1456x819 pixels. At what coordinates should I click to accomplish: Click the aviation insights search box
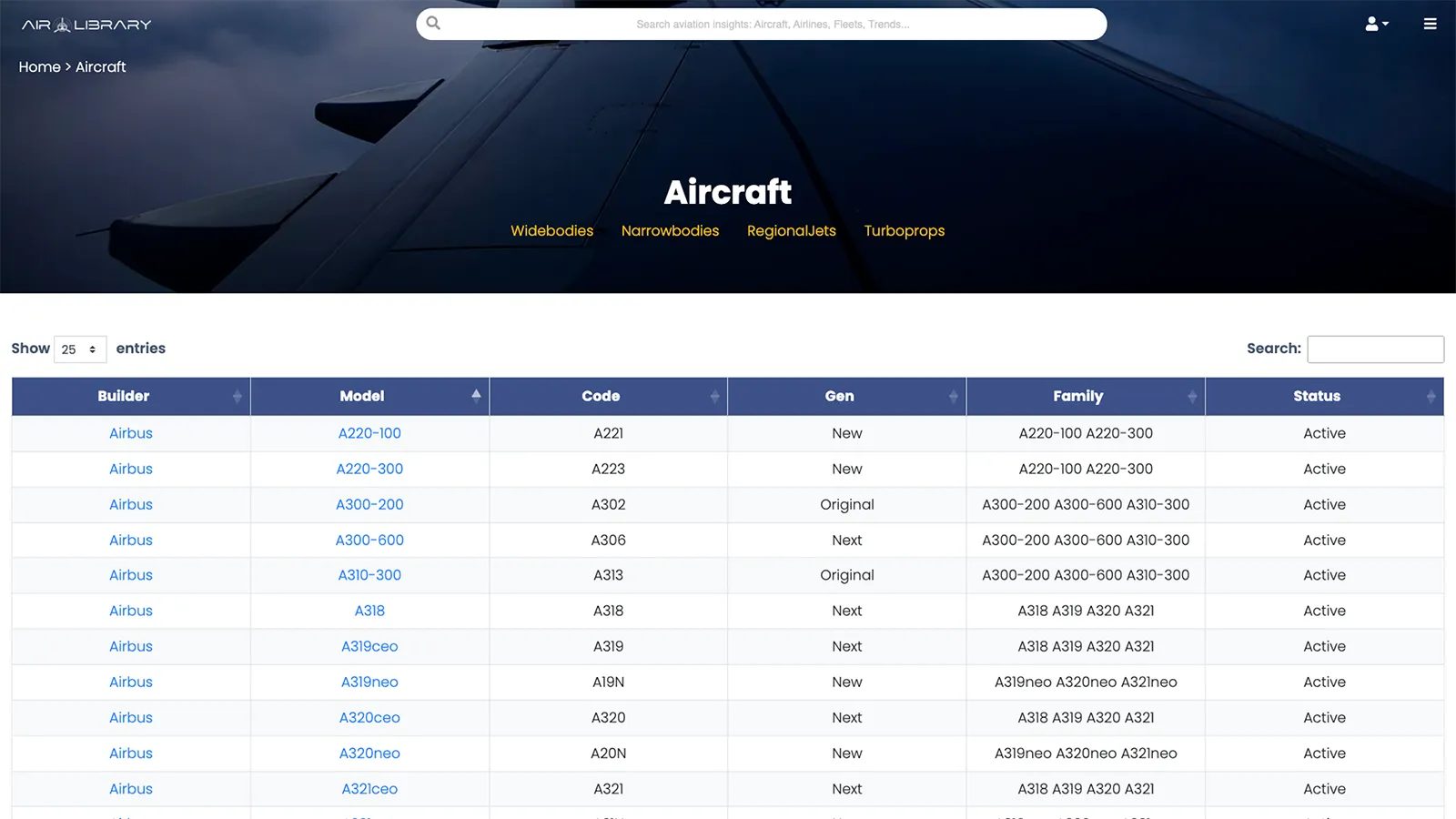pyautogui.click(x=773, y=25)
